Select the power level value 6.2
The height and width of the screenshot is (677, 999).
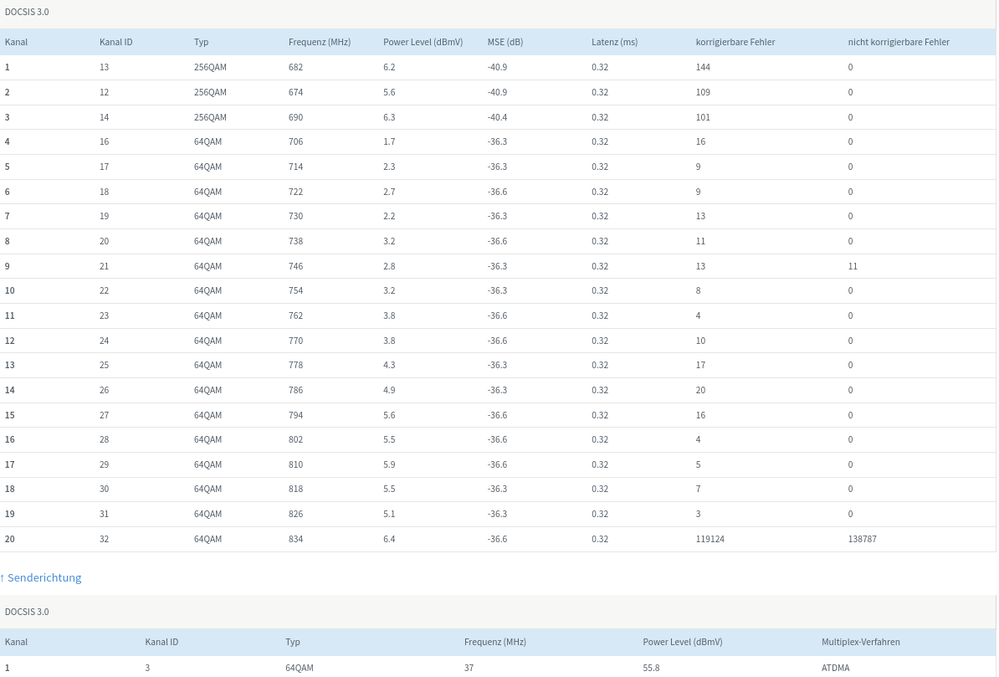(x=389, y=67)
